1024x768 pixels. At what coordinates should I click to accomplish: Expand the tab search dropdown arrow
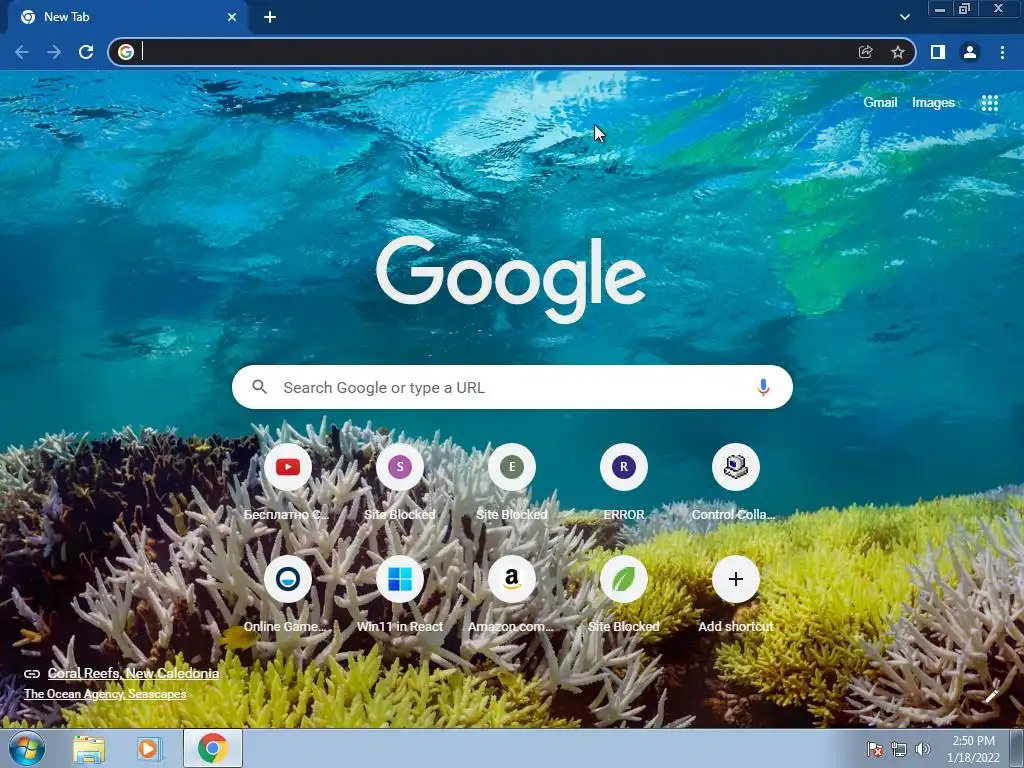click(904, 17)
